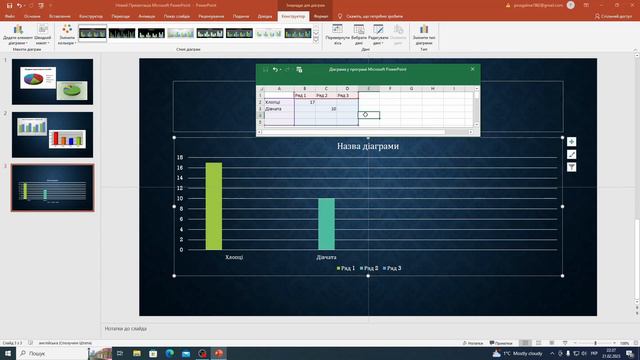The height and width of the screenshot is (360, 640).
Task: Click Chart Elements plus button
Action: pos(571,142)
